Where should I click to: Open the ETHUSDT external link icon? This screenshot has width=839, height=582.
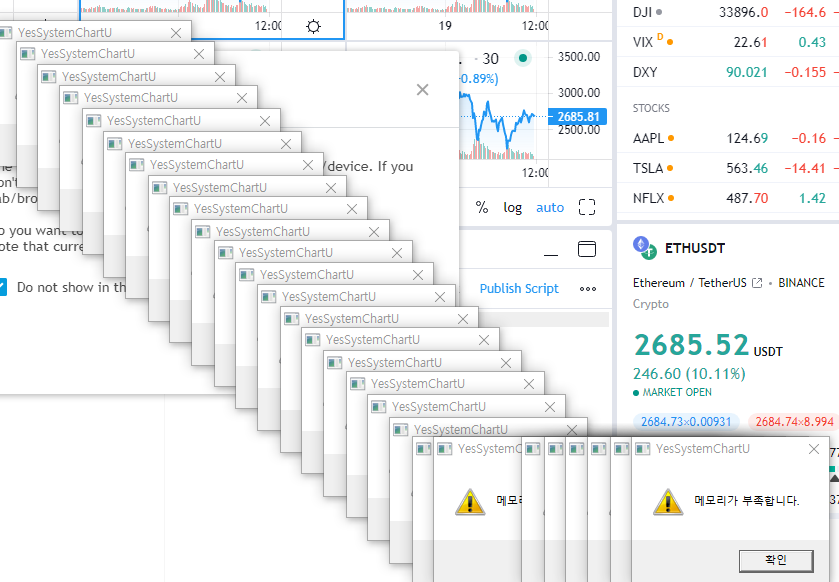pyautogui.click(x=757, y=283)
